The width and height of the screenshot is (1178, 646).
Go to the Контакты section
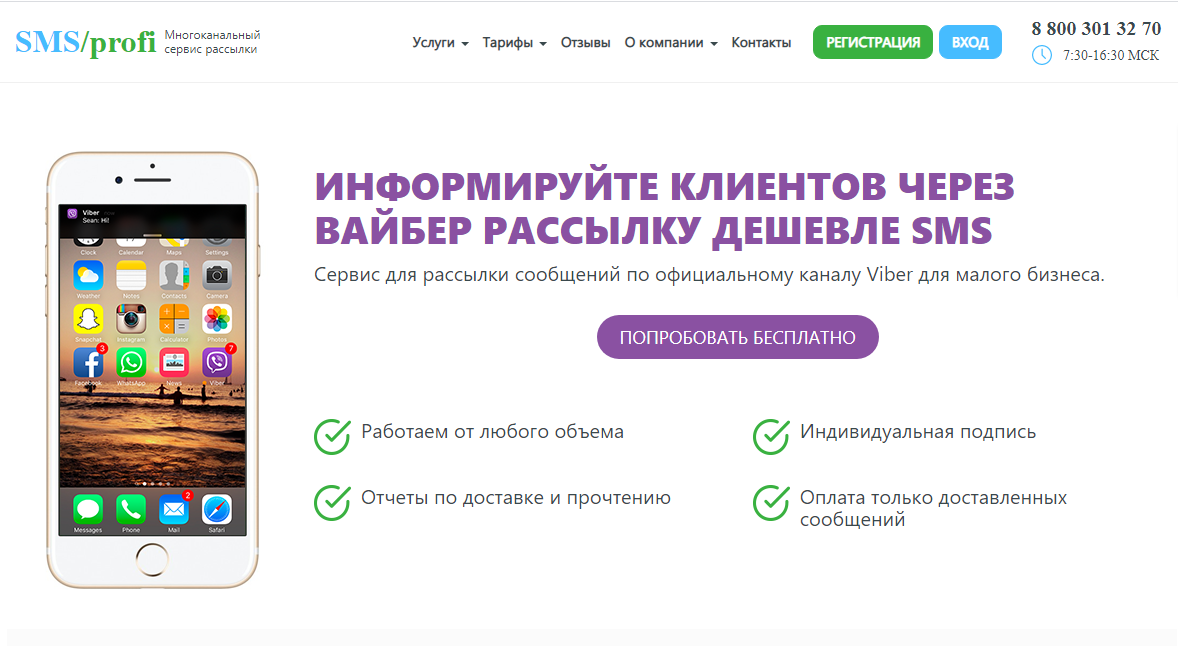coord(761,43)
